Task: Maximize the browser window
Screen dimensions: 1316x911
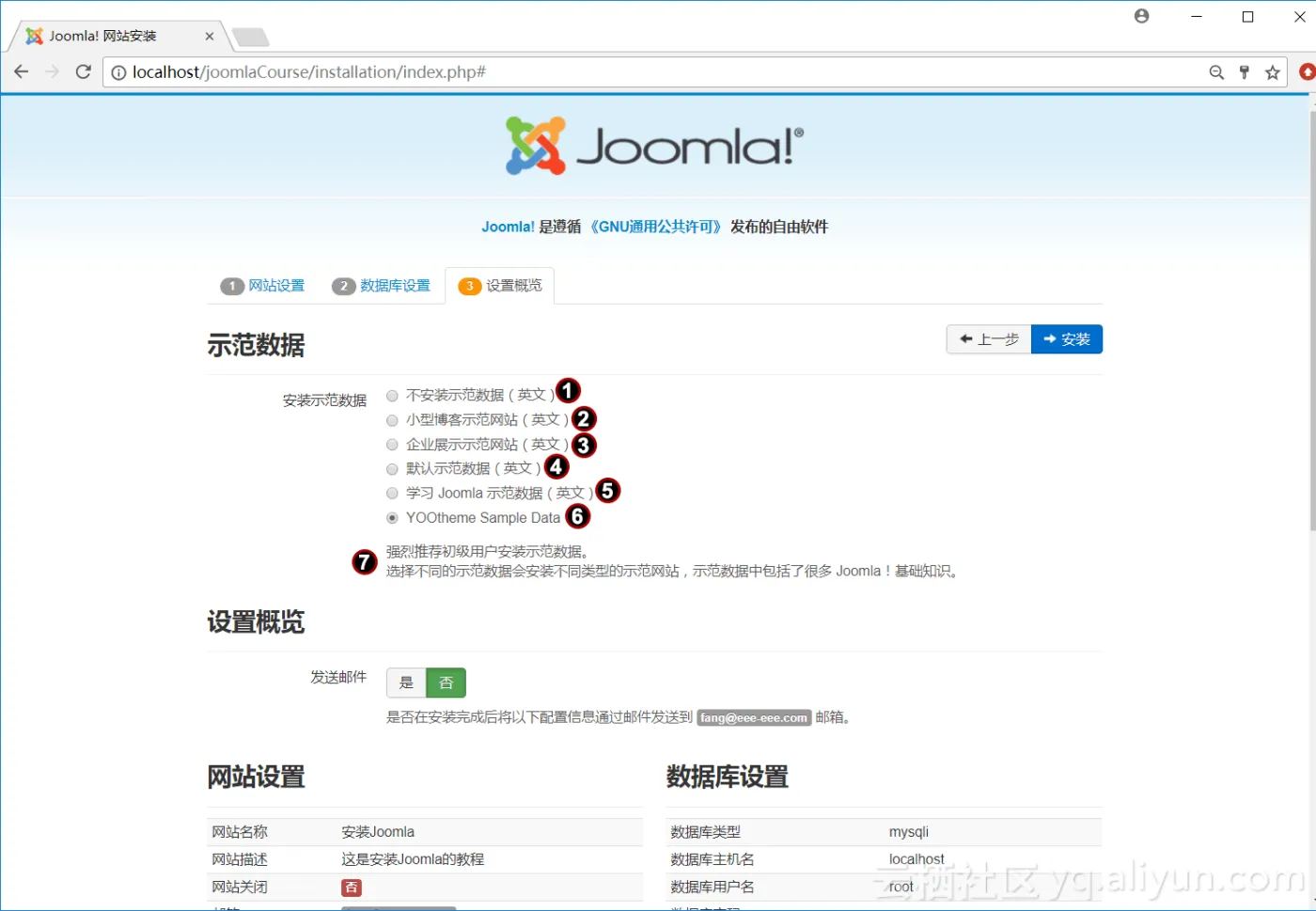Action: tap(1248, 16)
